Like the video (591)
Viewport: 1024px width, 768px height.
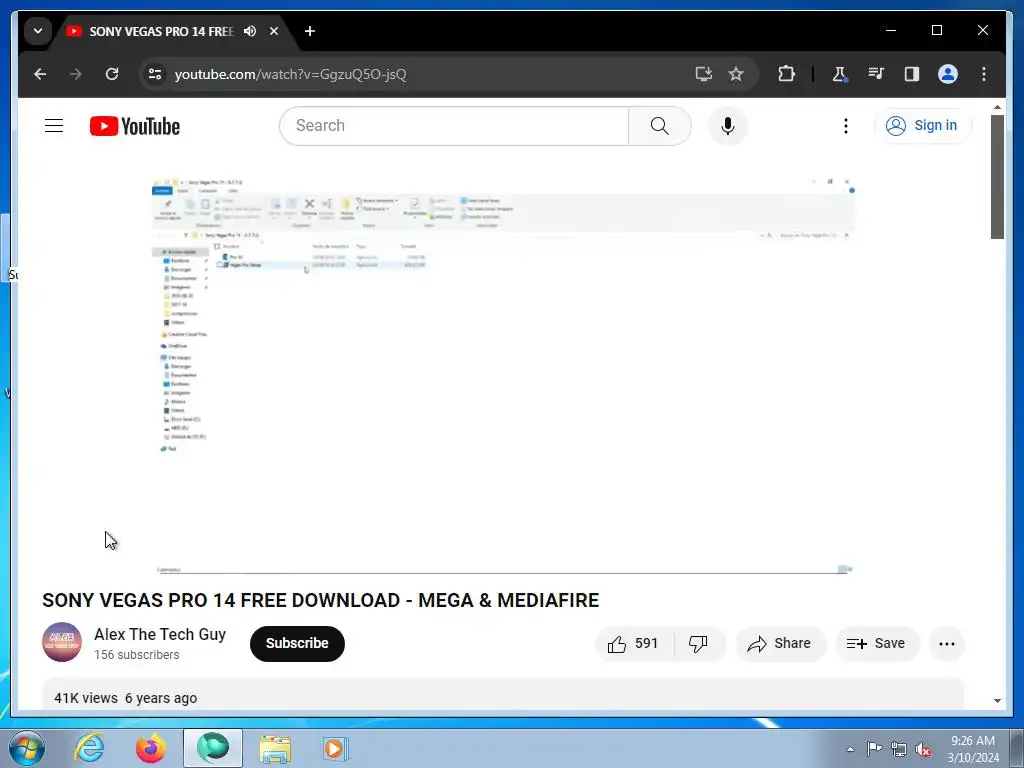[634, 644]
